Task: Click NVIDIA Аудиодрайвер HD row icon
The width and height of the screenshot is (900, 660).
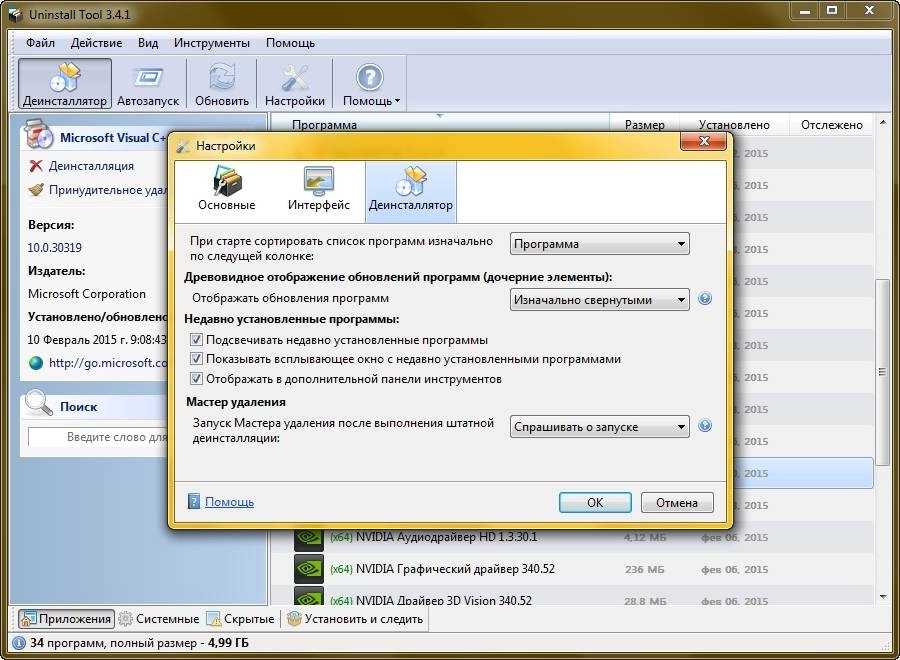Action: [309, 537]
